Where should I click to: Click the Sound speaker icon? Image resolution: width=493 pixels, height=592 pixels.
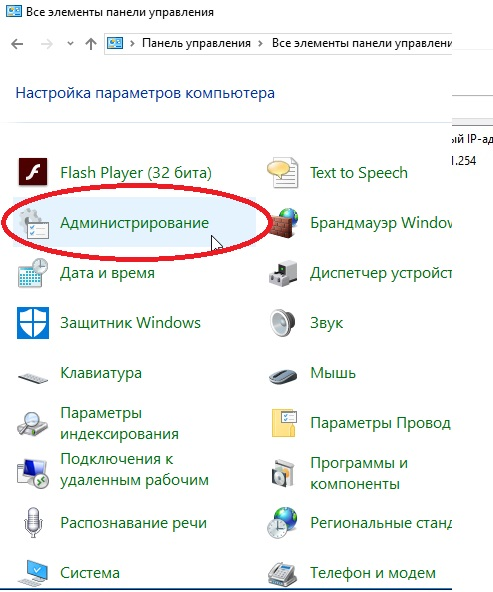(x=282, y=323)
